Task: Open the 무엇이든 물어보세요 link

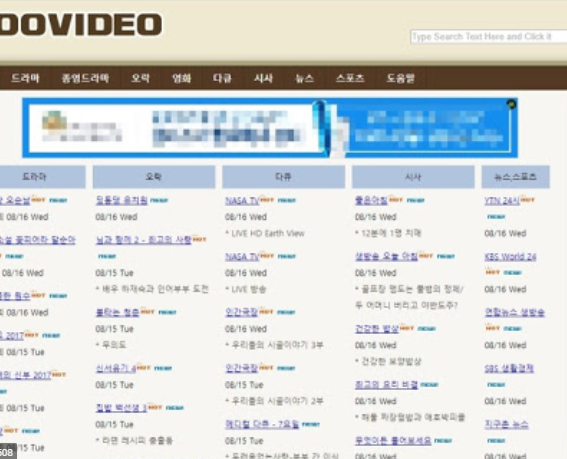Action: tap(393, 441)
